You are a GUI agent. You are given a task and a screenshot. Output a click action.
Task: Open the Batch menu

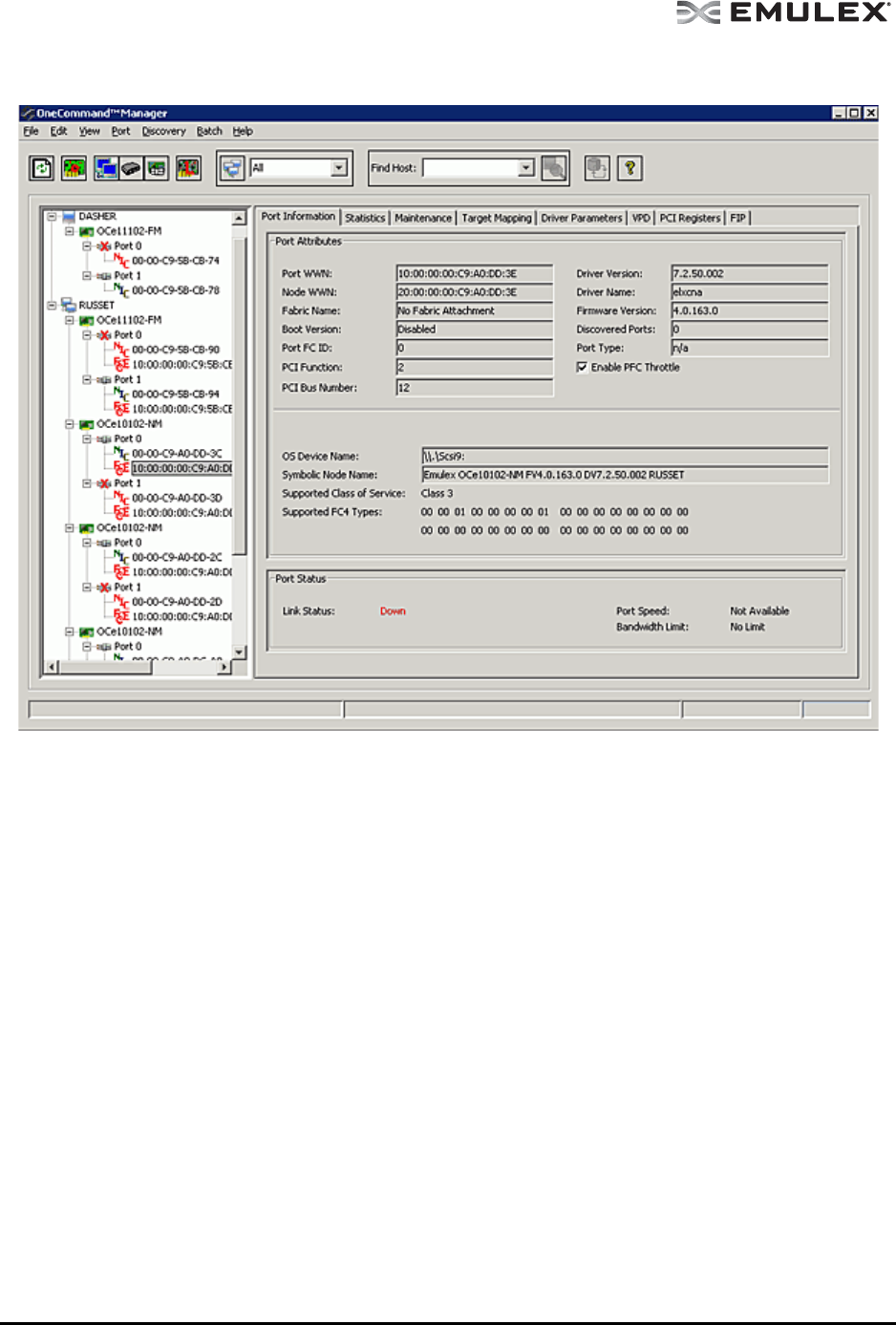(209, 131)
